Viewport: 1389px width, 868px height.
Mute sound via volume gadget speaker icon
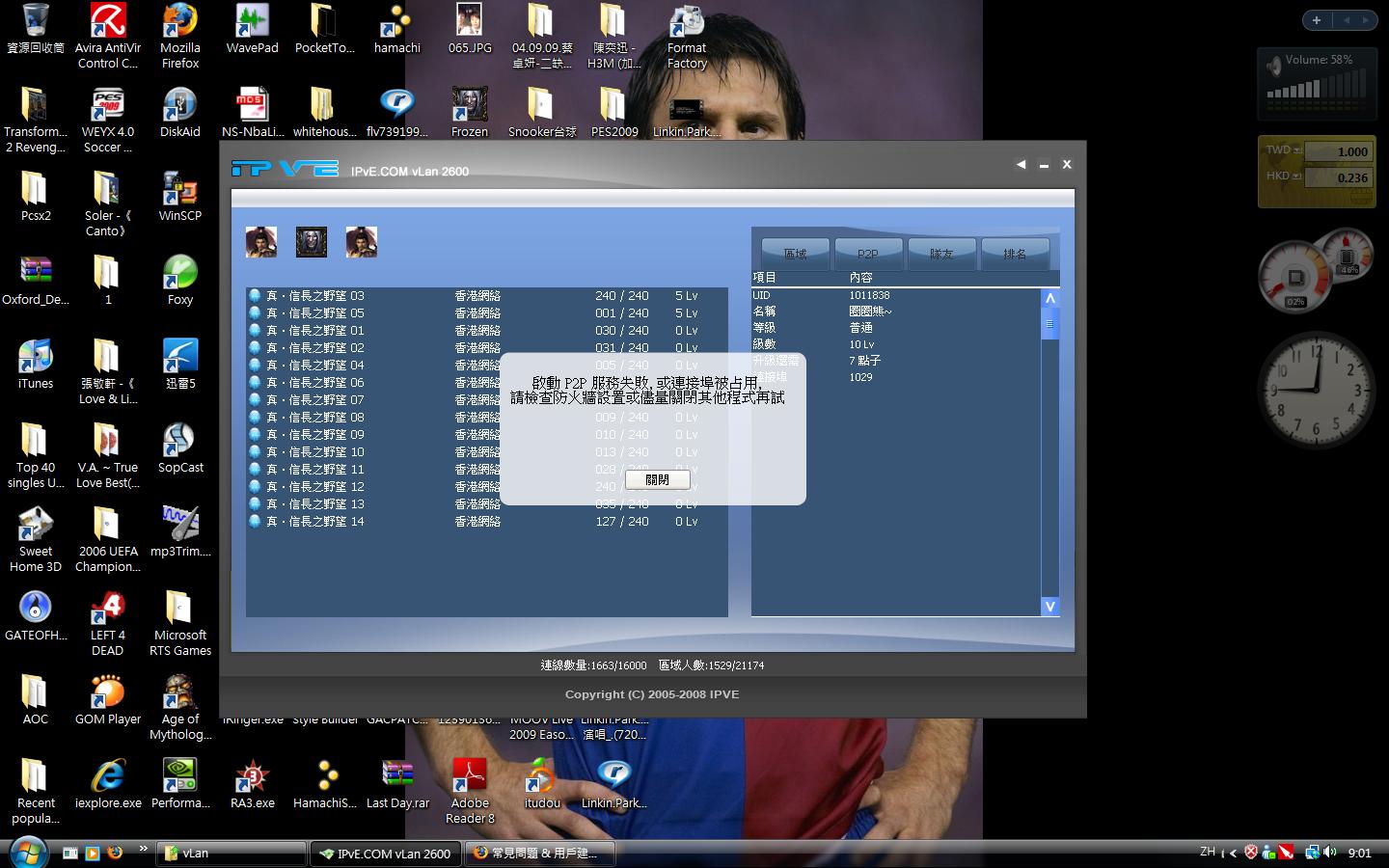pos(1274,66)
